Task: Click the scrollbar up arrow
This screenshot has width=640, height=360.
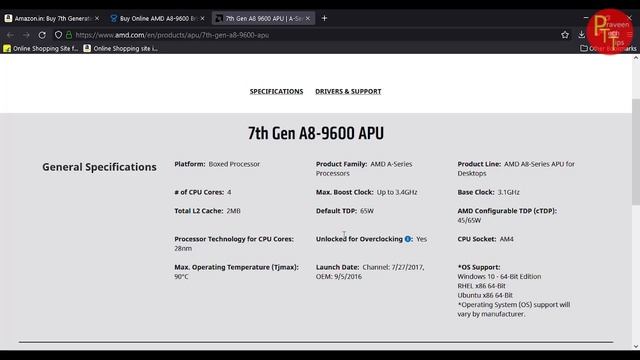Action: point(636,58)
